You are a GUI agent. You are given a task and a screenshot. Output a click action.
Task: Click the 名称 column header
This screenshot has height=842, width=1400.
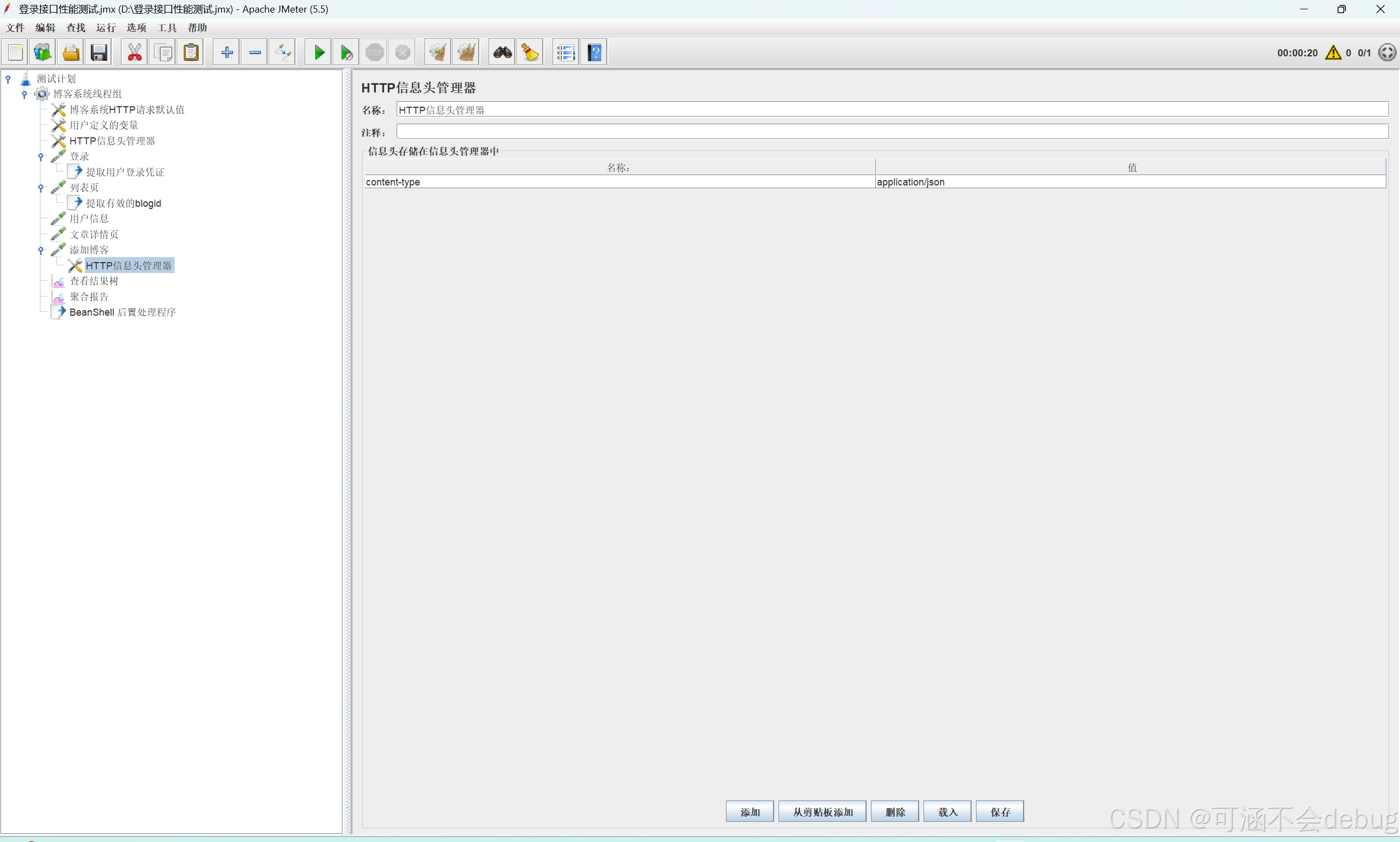click(x=620, y=167)
